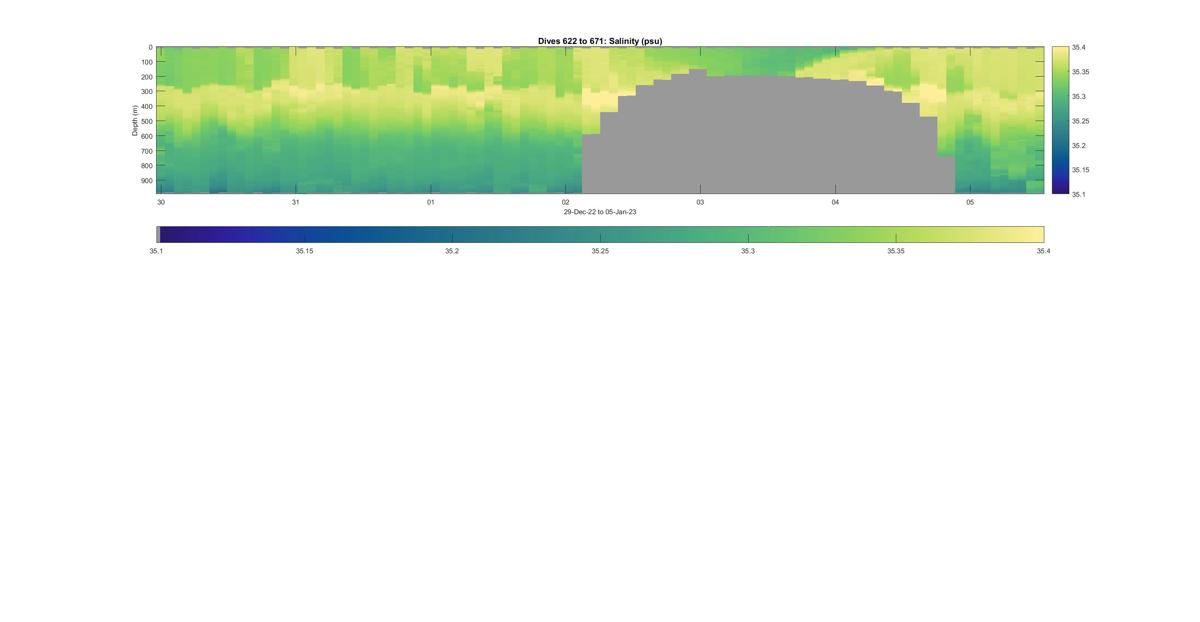The height and width of the screenshot is (622, 1200).
Task: Click the depth tick label '0'
Action: [x=150, y=47]
